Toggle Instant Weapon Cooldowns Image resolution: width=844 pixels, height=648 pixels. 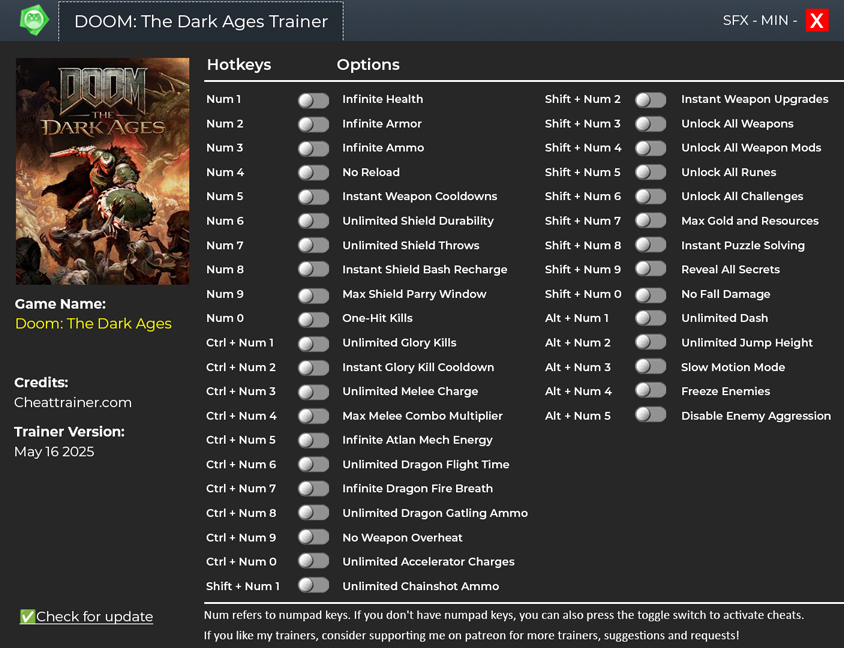pyautogui.click(x=313, y=197)
